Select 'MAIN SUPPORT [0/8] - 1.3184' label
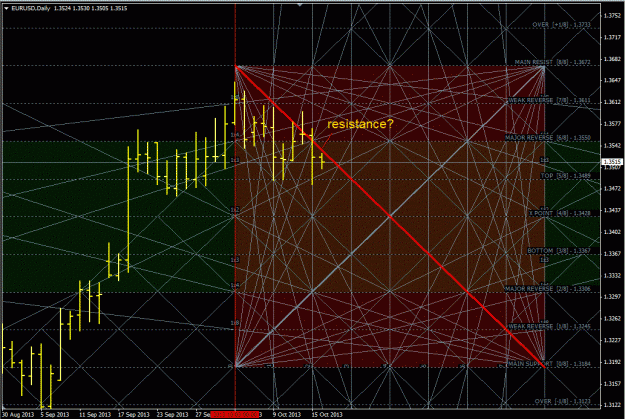625x419 pixels. (549, 364)
